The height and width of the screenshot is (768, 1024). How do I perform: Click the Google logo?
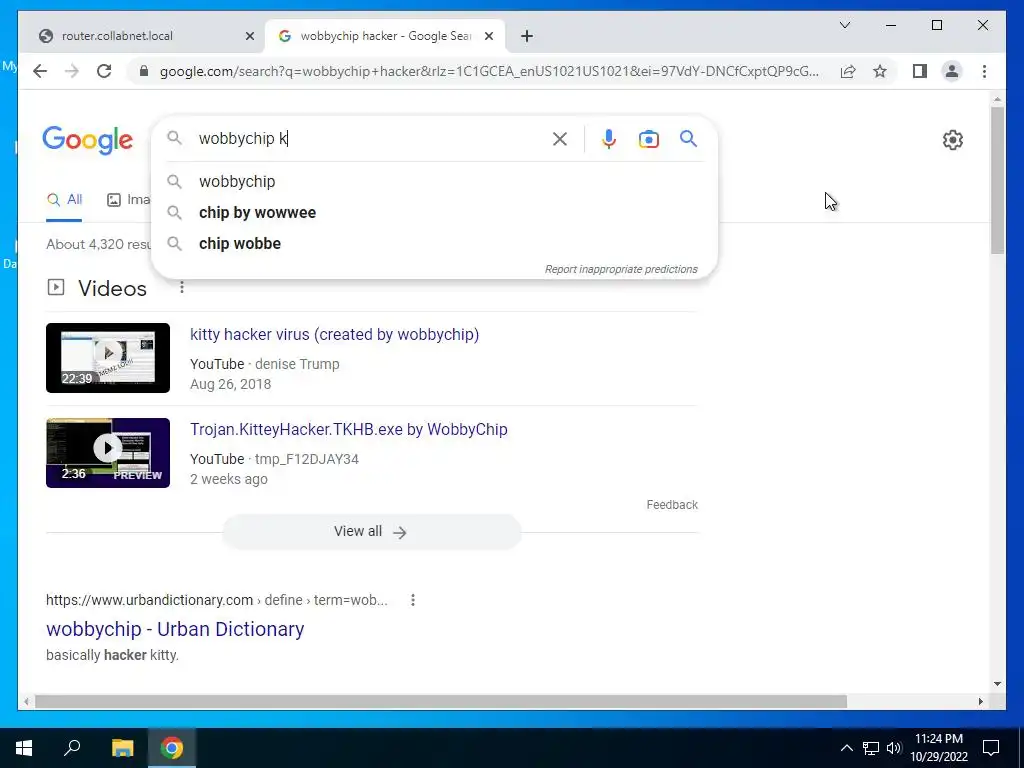[x=88, y=140]
